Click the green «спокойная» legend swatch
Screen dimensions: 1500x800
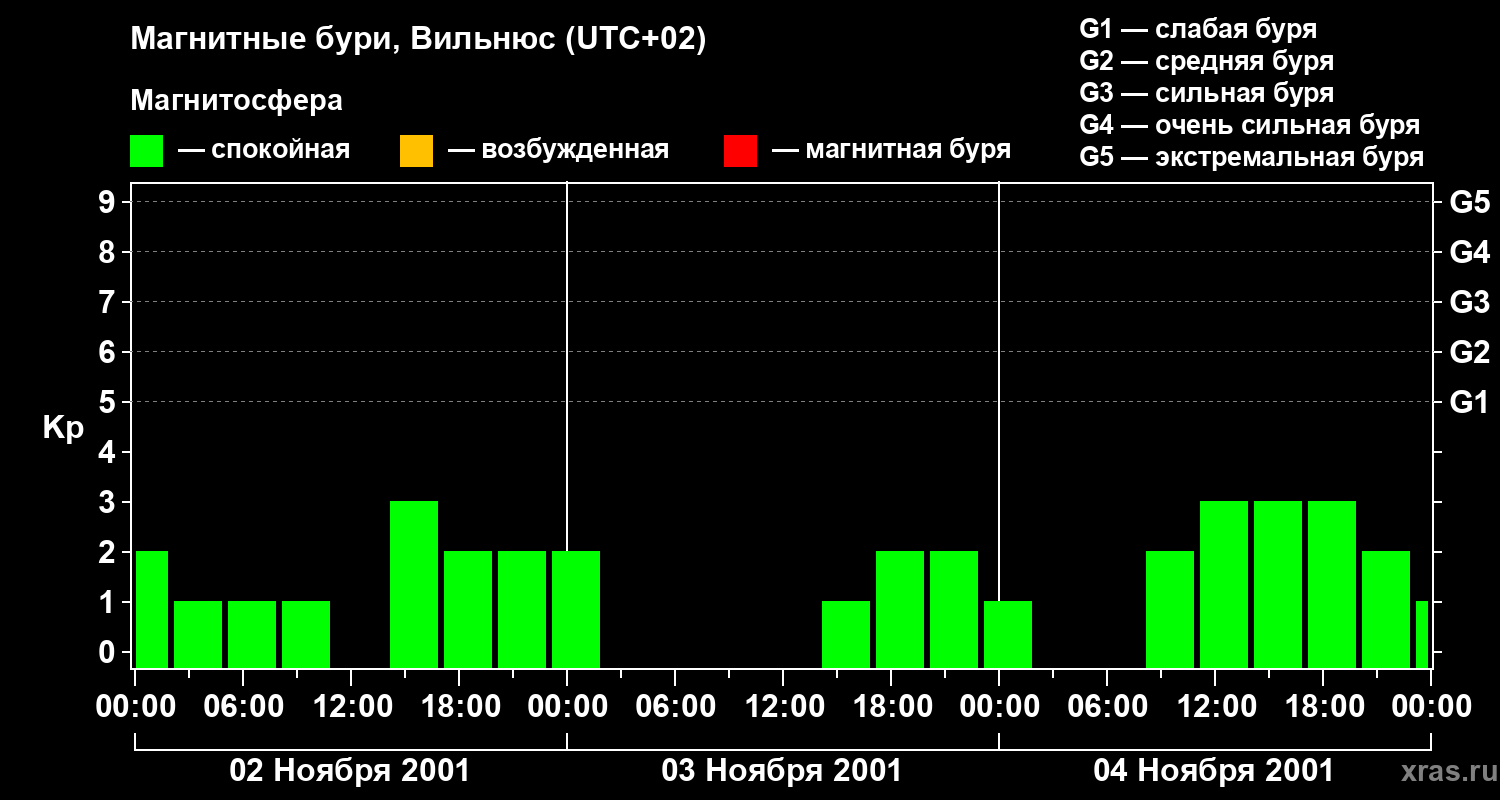[x=147, y=151]
